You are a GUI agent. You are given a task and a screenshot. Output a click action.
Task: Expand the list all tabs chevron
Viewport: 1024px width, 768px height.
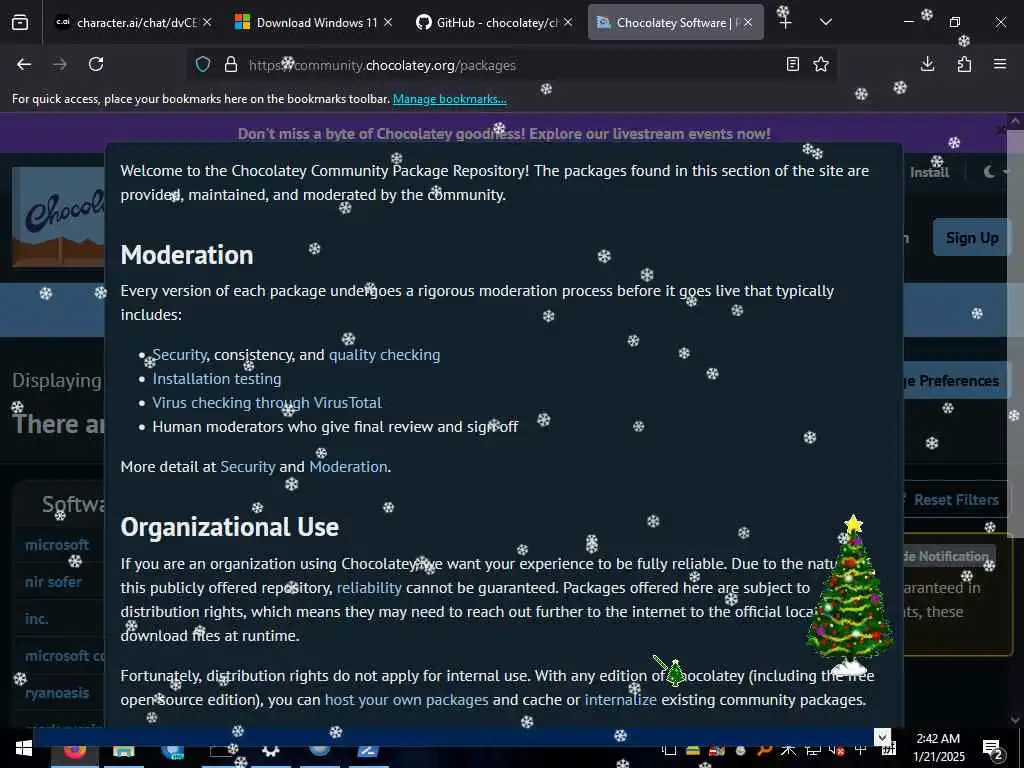825,22
